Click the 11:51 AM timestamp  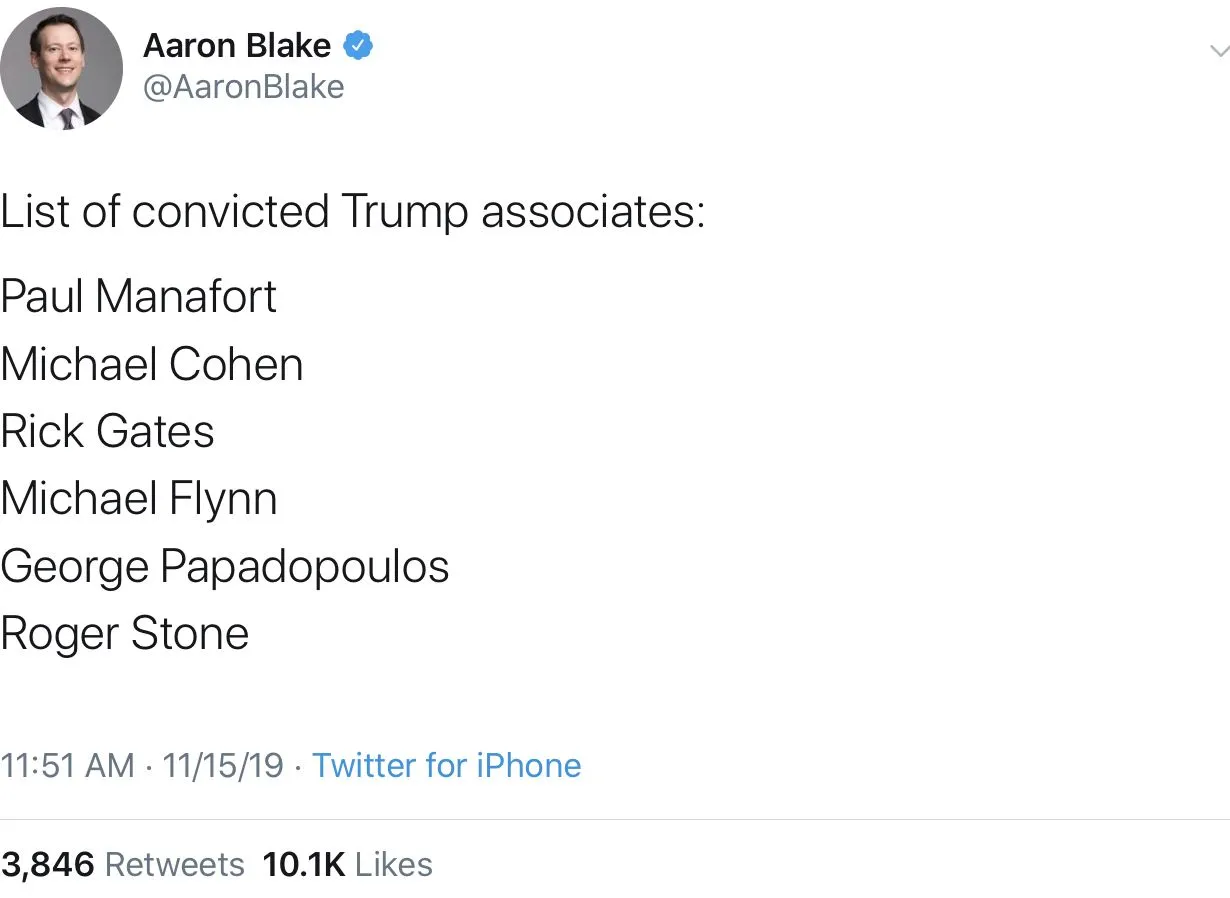point(68,766)
